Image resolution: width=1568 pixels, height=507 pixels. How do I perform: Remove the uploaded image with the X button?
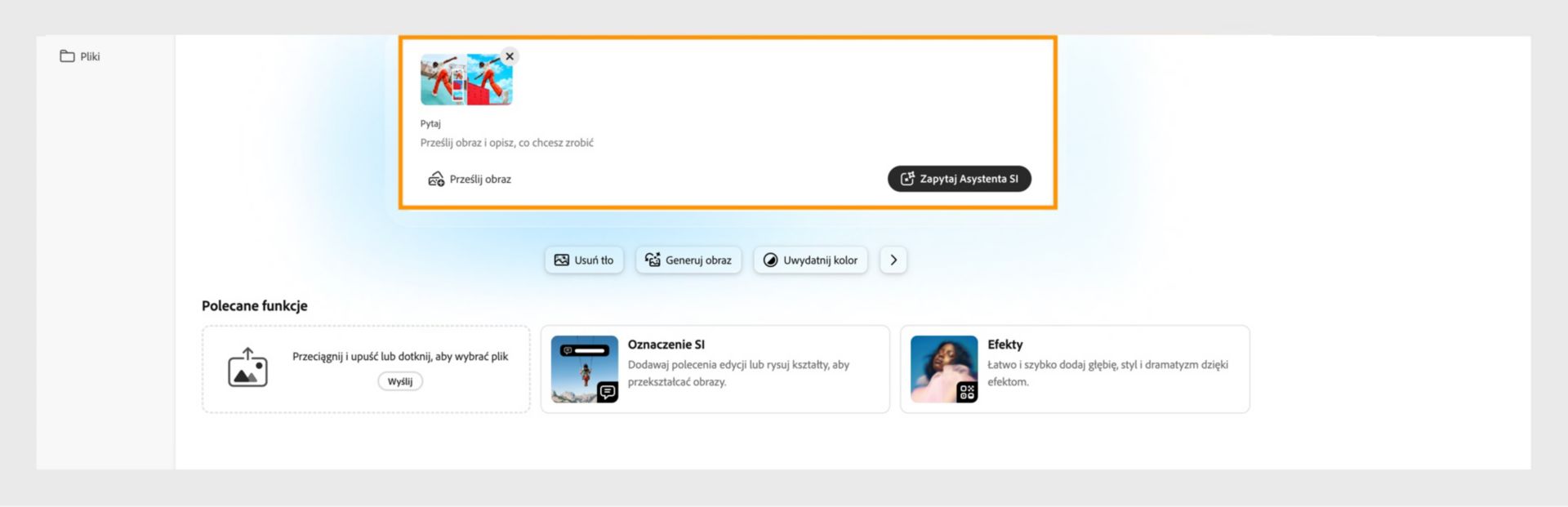point(510,56)
